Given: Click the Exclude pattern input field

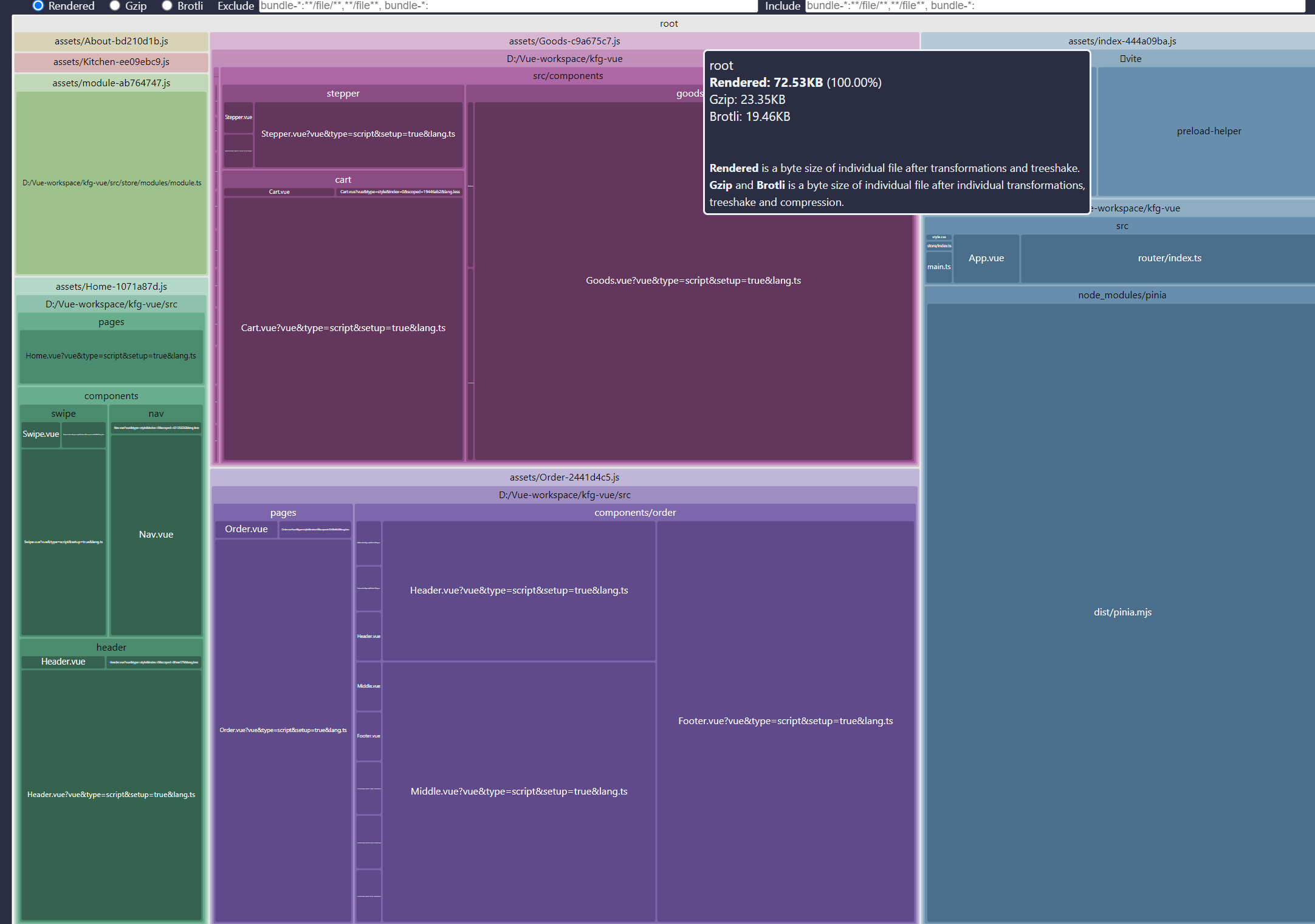Looking at the screenshot, I should click(x=507, y=5).
